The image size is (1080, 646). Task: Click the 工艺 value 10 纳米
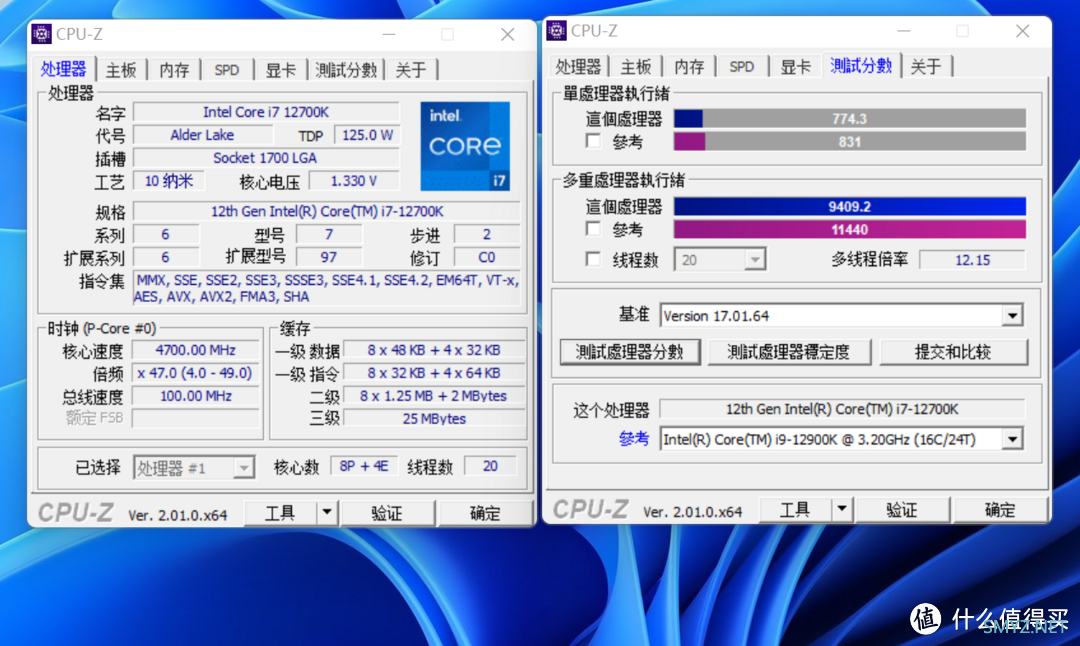tap(169, 181)
